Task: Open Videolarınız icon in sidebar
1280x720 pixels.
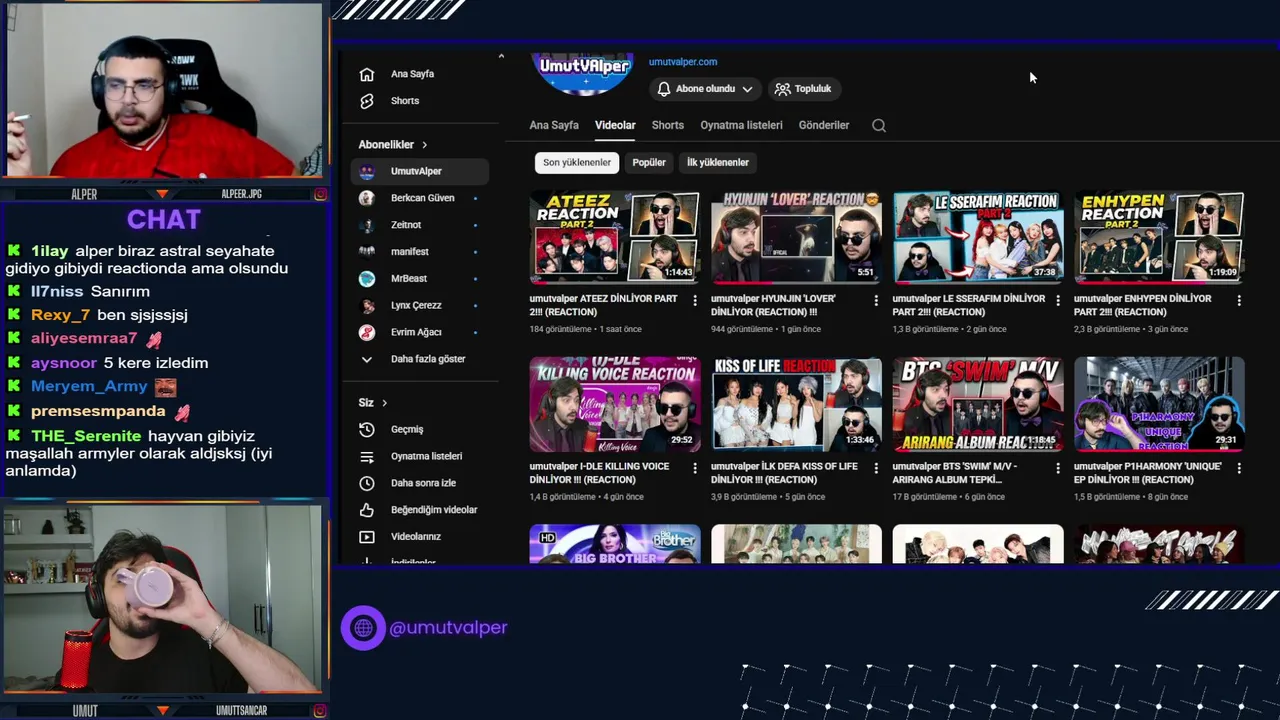Action: pos(367,537)
